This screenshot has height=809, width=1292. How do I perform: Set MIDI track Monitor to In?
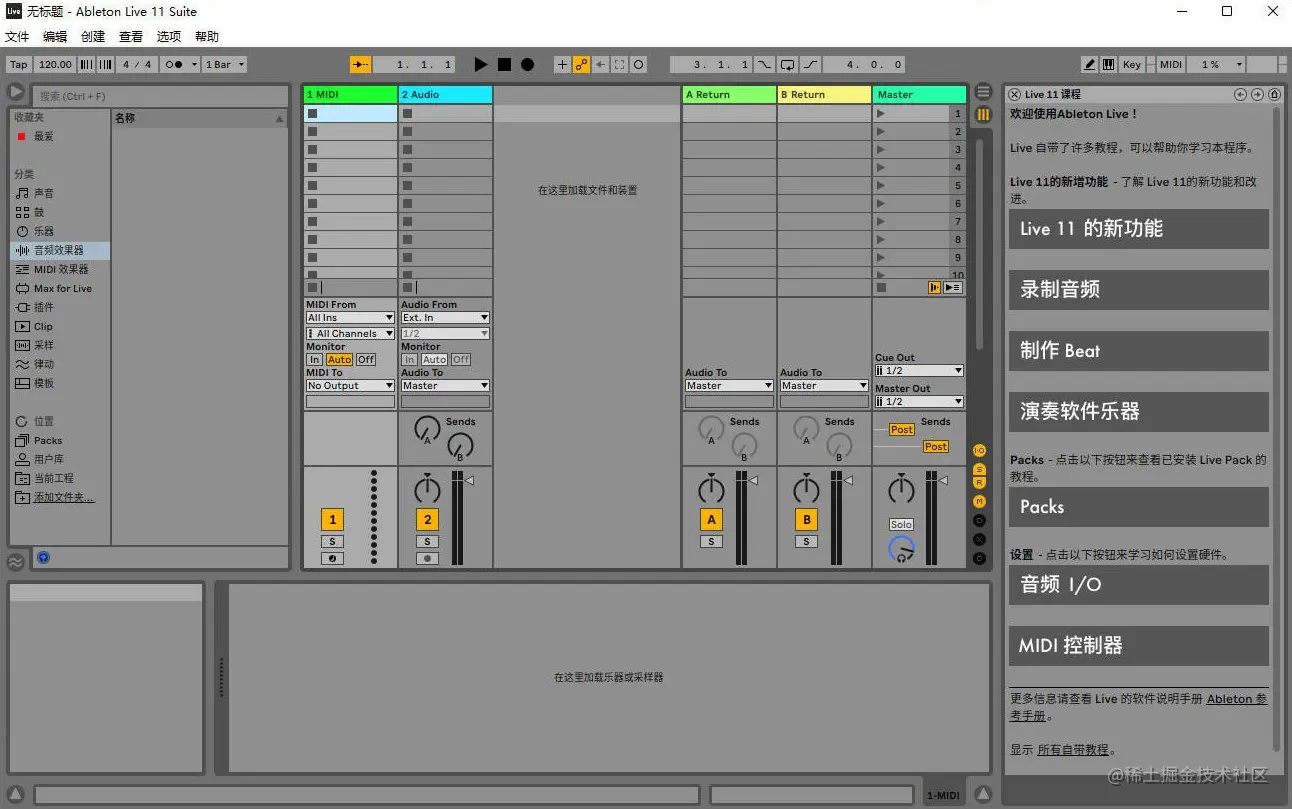point(314,360)
